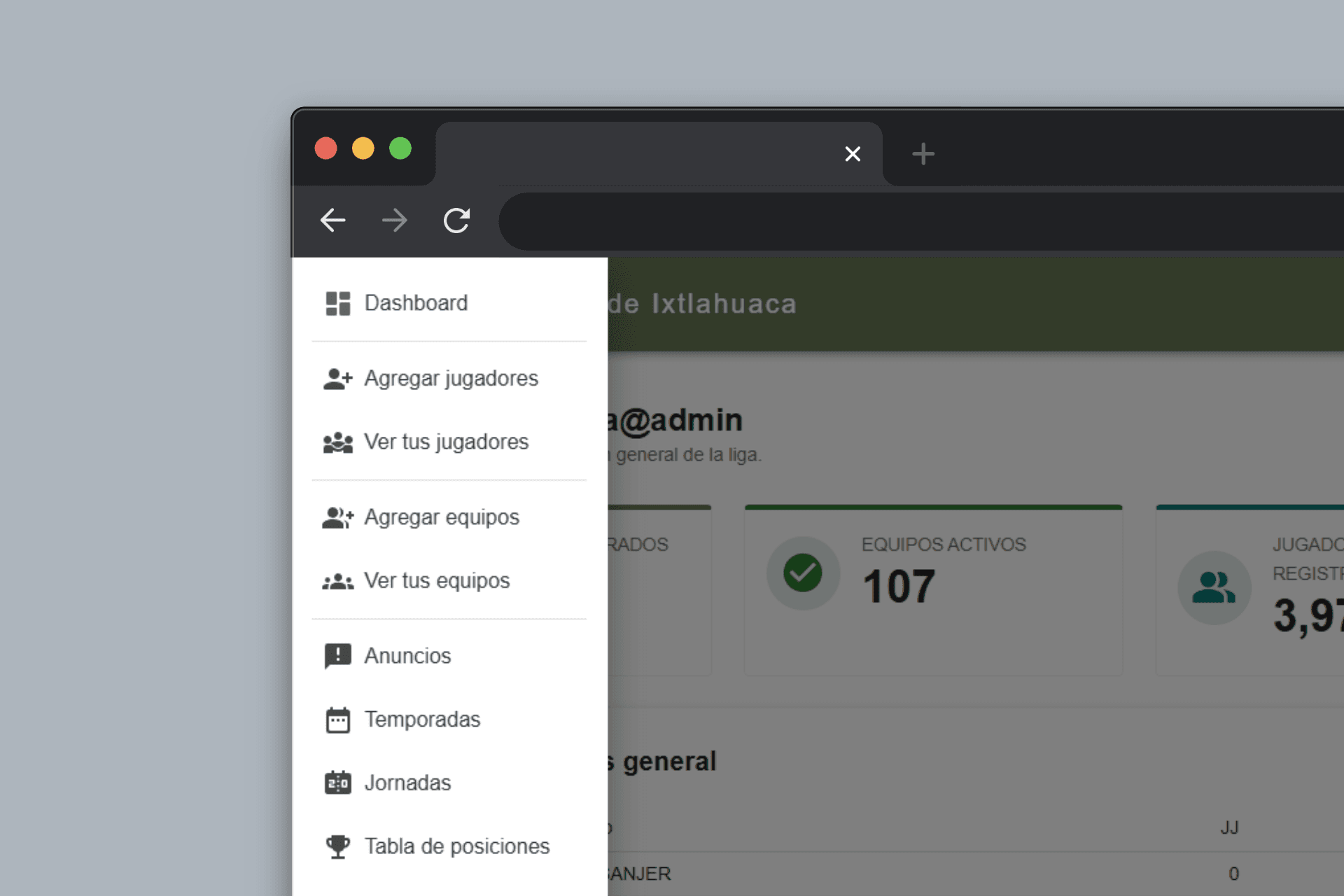The width and height of the screenshot is (1344, 896).
Task: Click the JJ column header
Action: pyautogui.click(x=1230, y=828)
